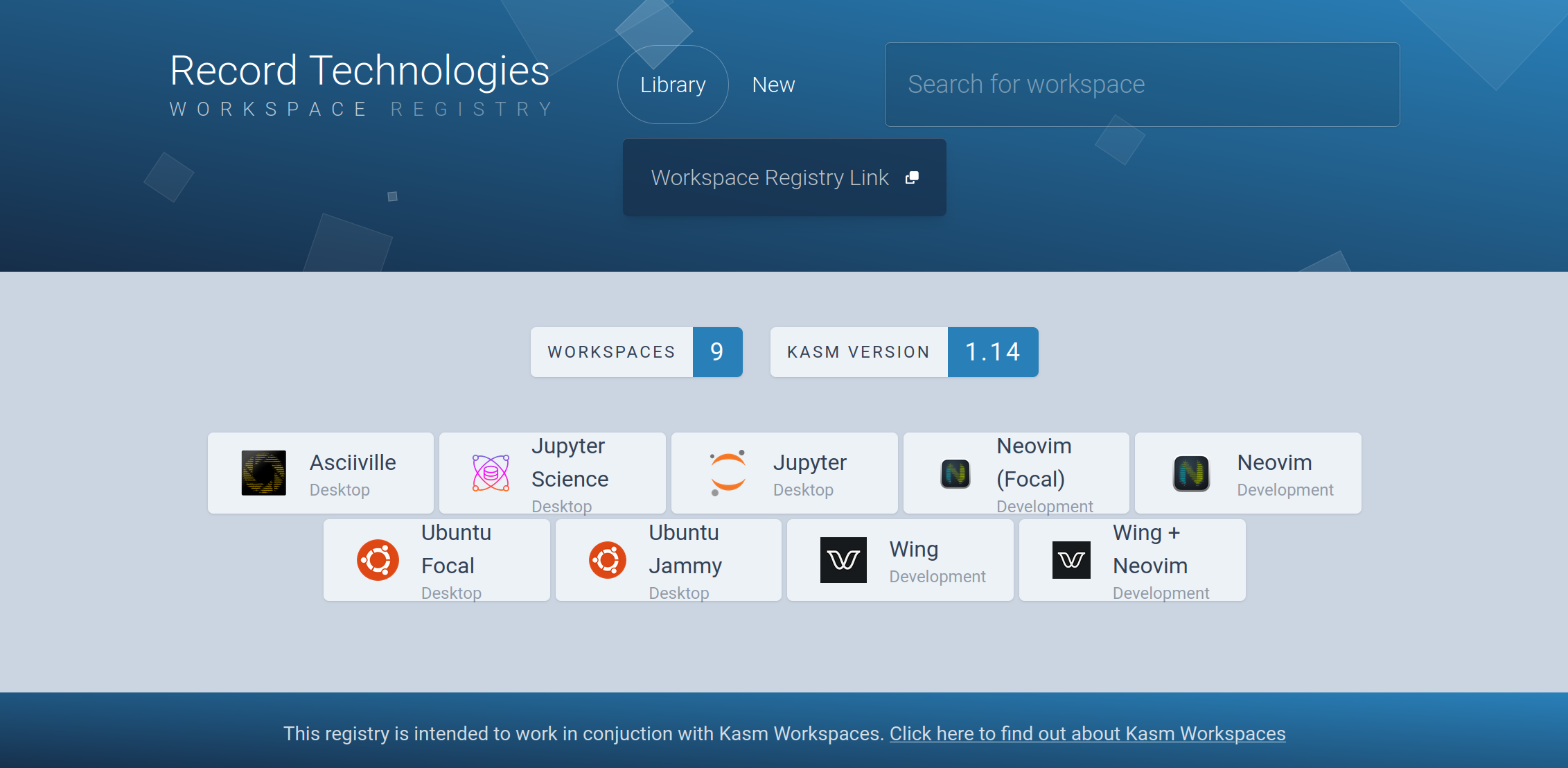Click copy icon beside Workspace Registry Link
Image resolution: width=1568 pixels, height=768 pixels.
pos(912,178)
